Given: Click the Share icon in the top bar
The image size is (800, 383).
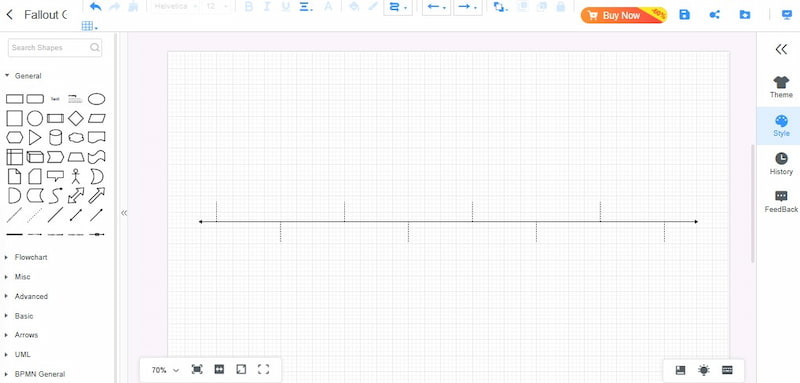Looking at the screenshot, I should coord(715,15).
